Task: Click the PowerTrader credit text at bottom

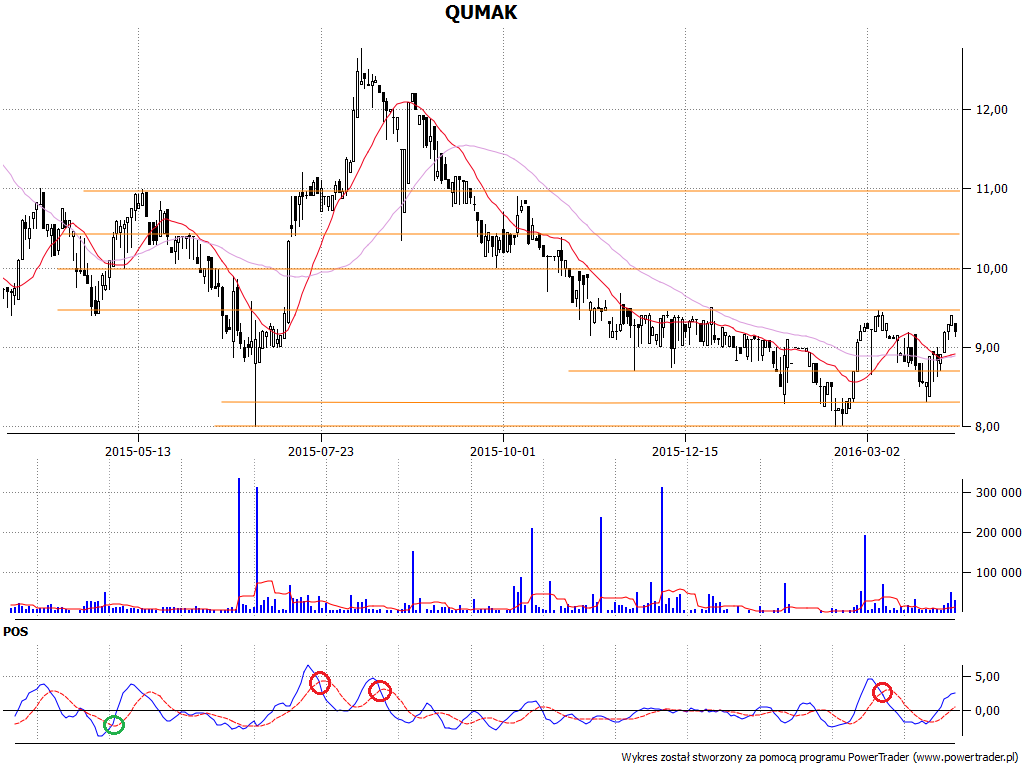Action: point(821,758)
